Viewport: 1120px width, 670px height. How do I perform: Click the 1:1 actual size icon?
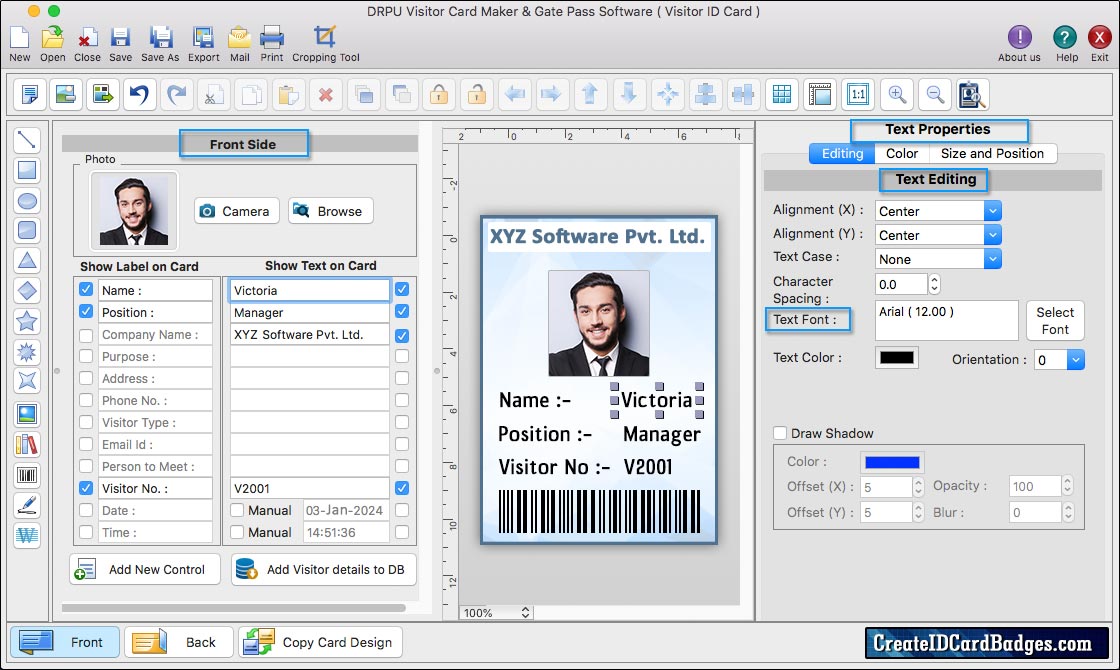(858, 94)
